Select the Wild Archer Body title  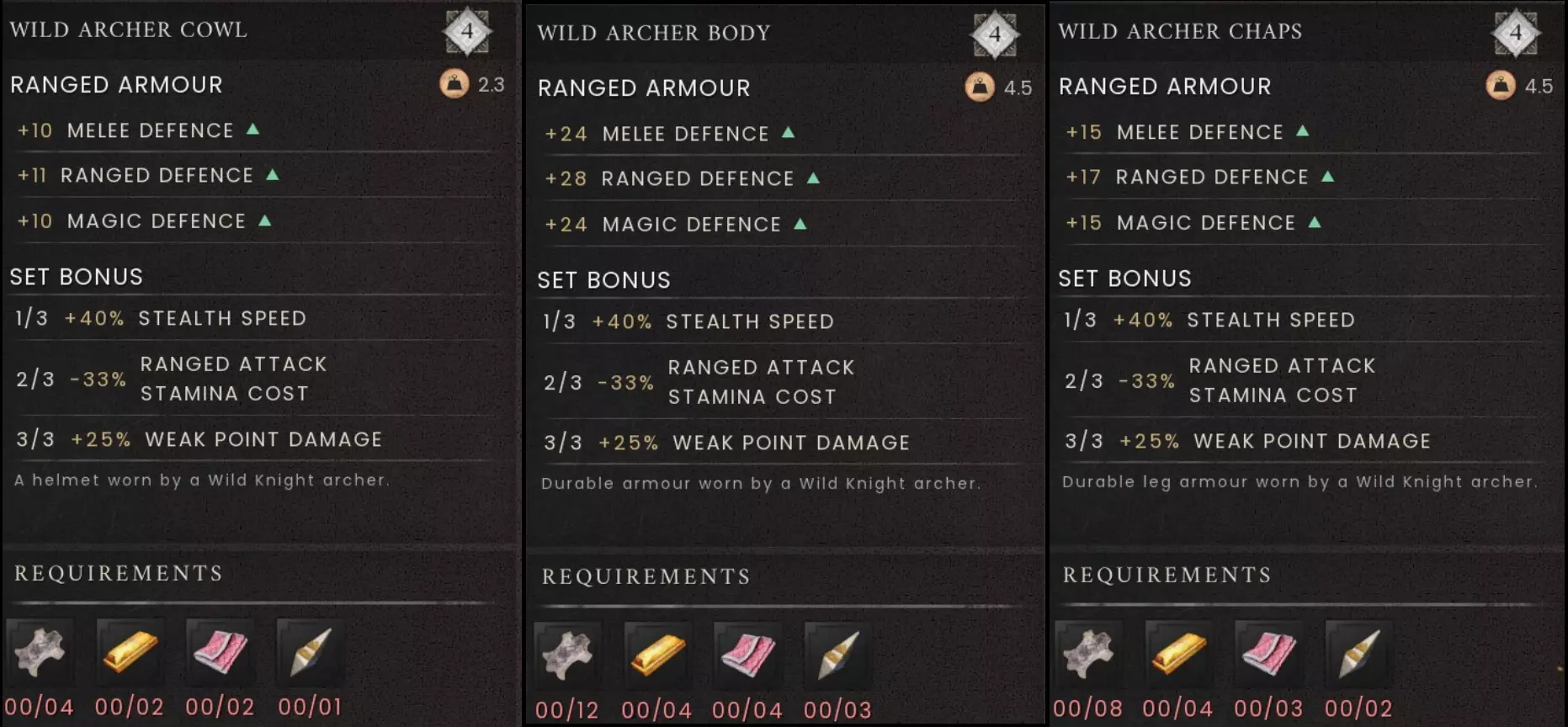[x=654, y=33]
